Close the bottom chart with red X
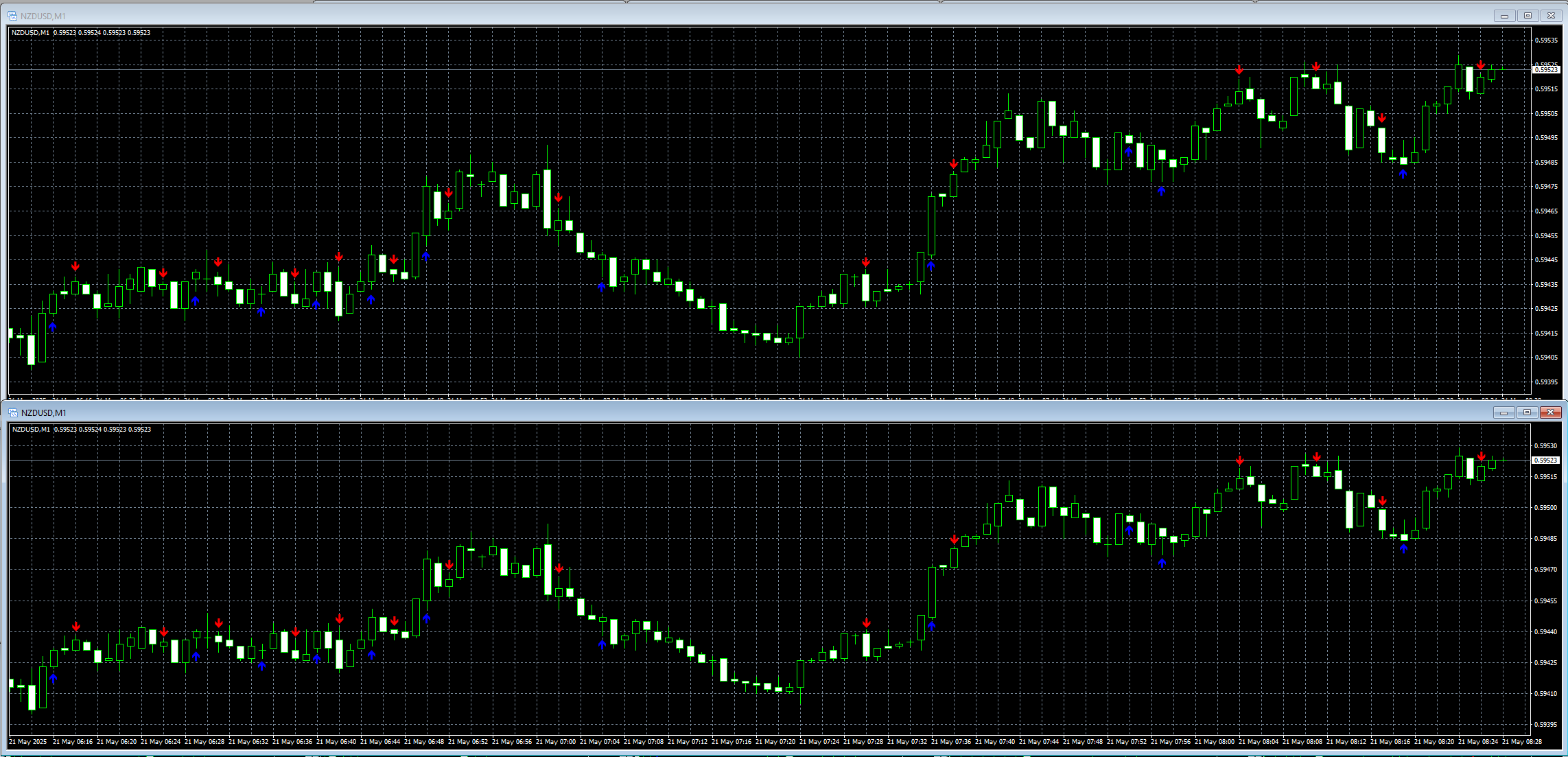The image size is (1568, 757). click(1550, 412)
